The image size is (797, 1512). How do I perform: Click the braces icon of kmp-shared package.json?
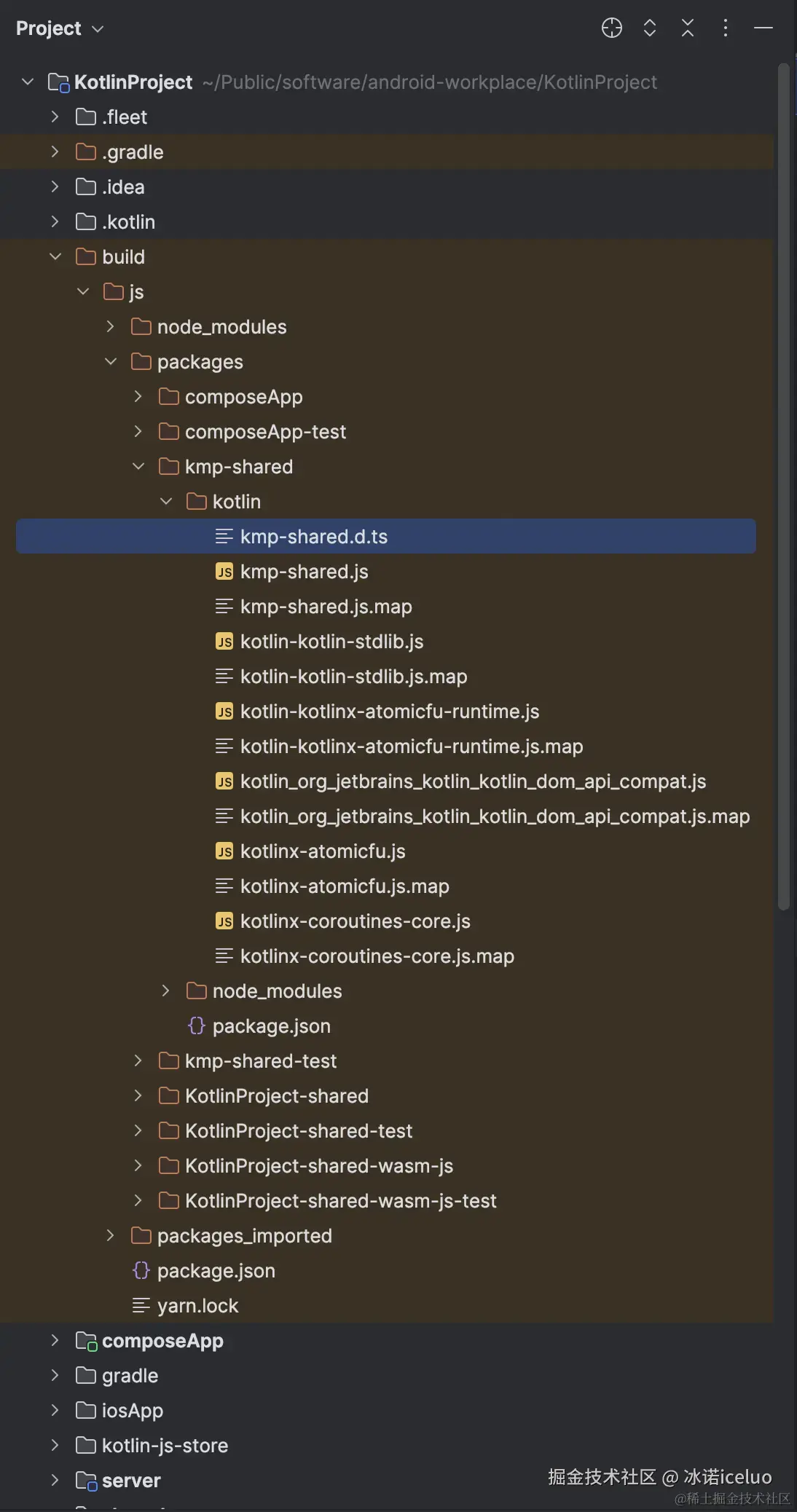tap(197, 1026)
